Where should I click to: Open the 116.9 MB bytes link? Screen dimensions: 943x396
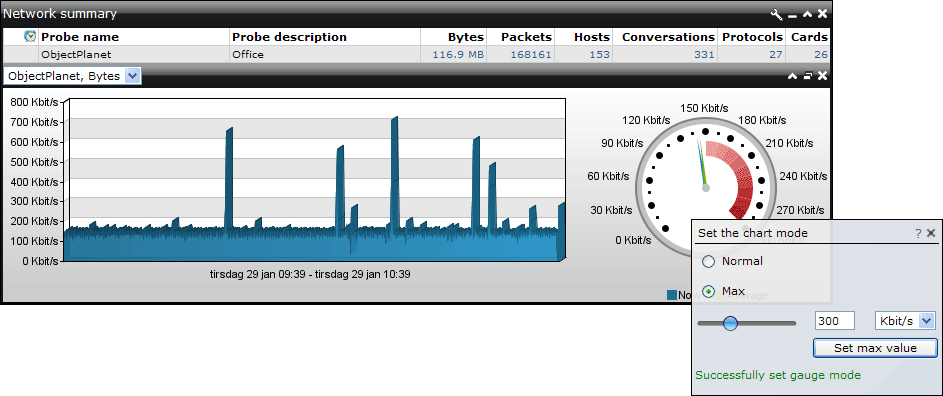coord(458,55)
